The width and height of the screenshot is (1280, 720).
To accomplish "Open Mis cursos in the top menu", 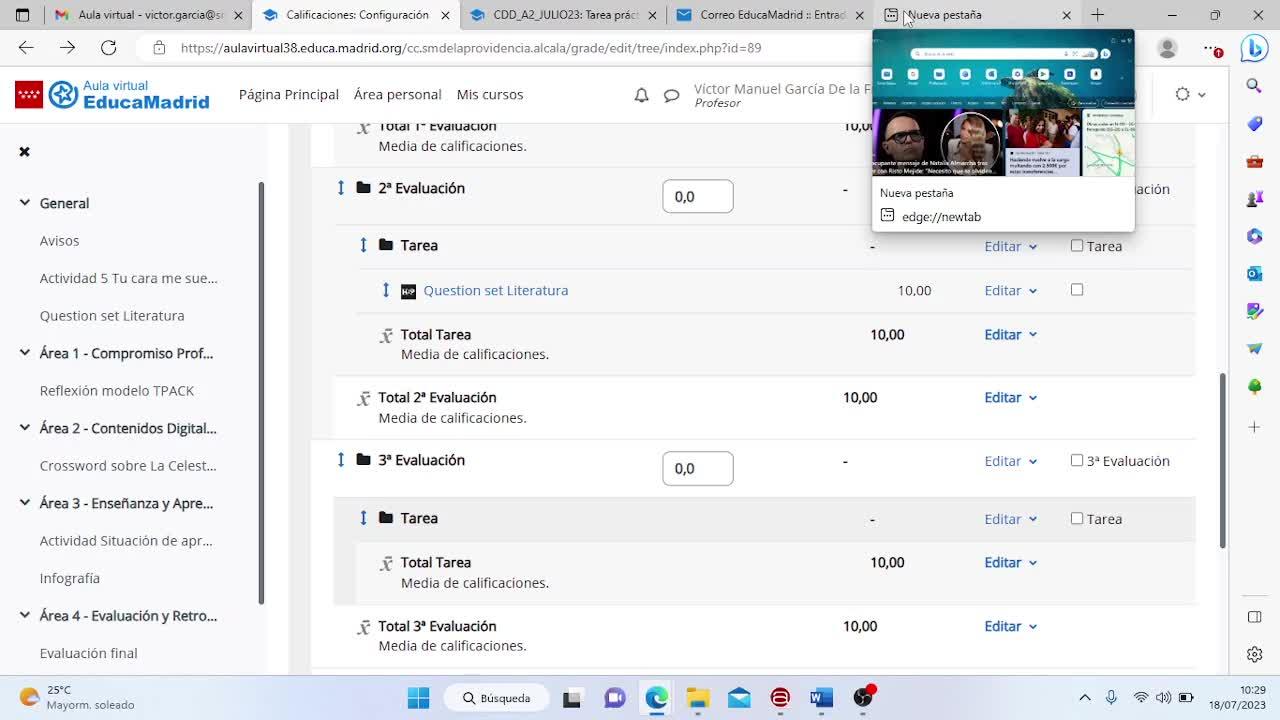I will 490,94.
